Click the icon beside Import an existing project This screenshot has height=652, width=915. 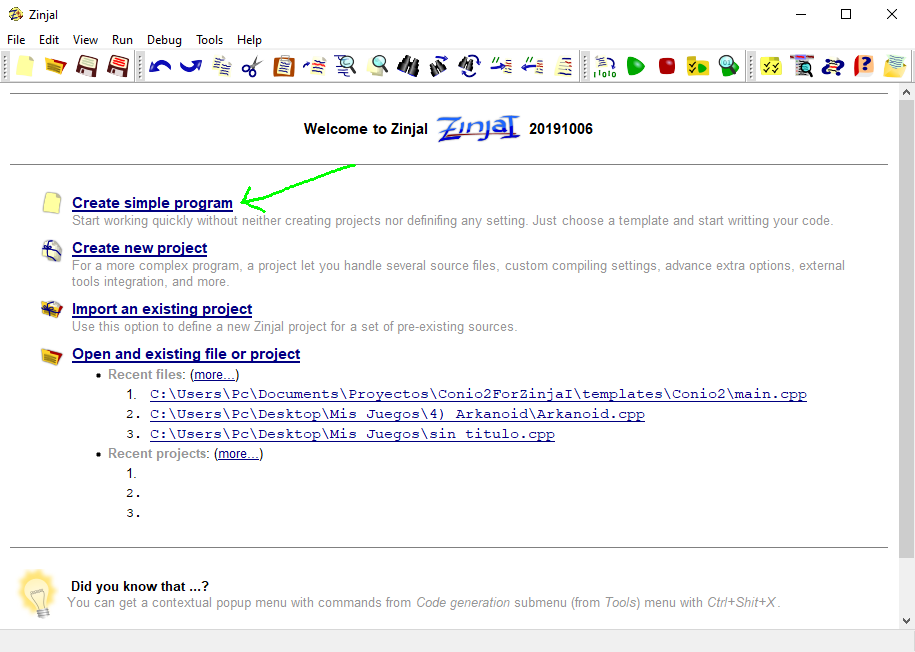tap(52, 309)
